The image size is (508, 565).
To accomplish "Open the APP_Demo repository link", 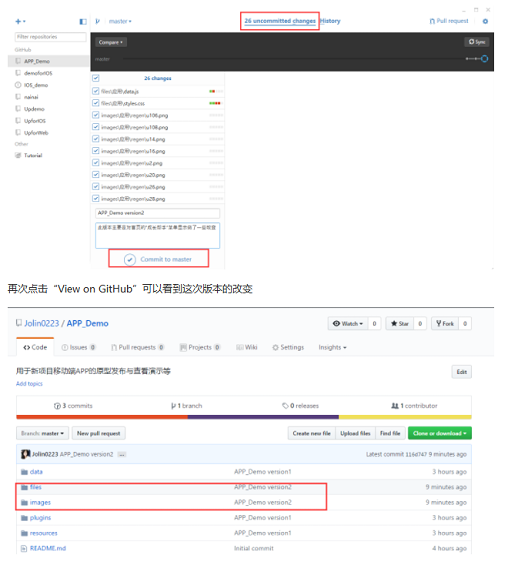I will point(88,323).
